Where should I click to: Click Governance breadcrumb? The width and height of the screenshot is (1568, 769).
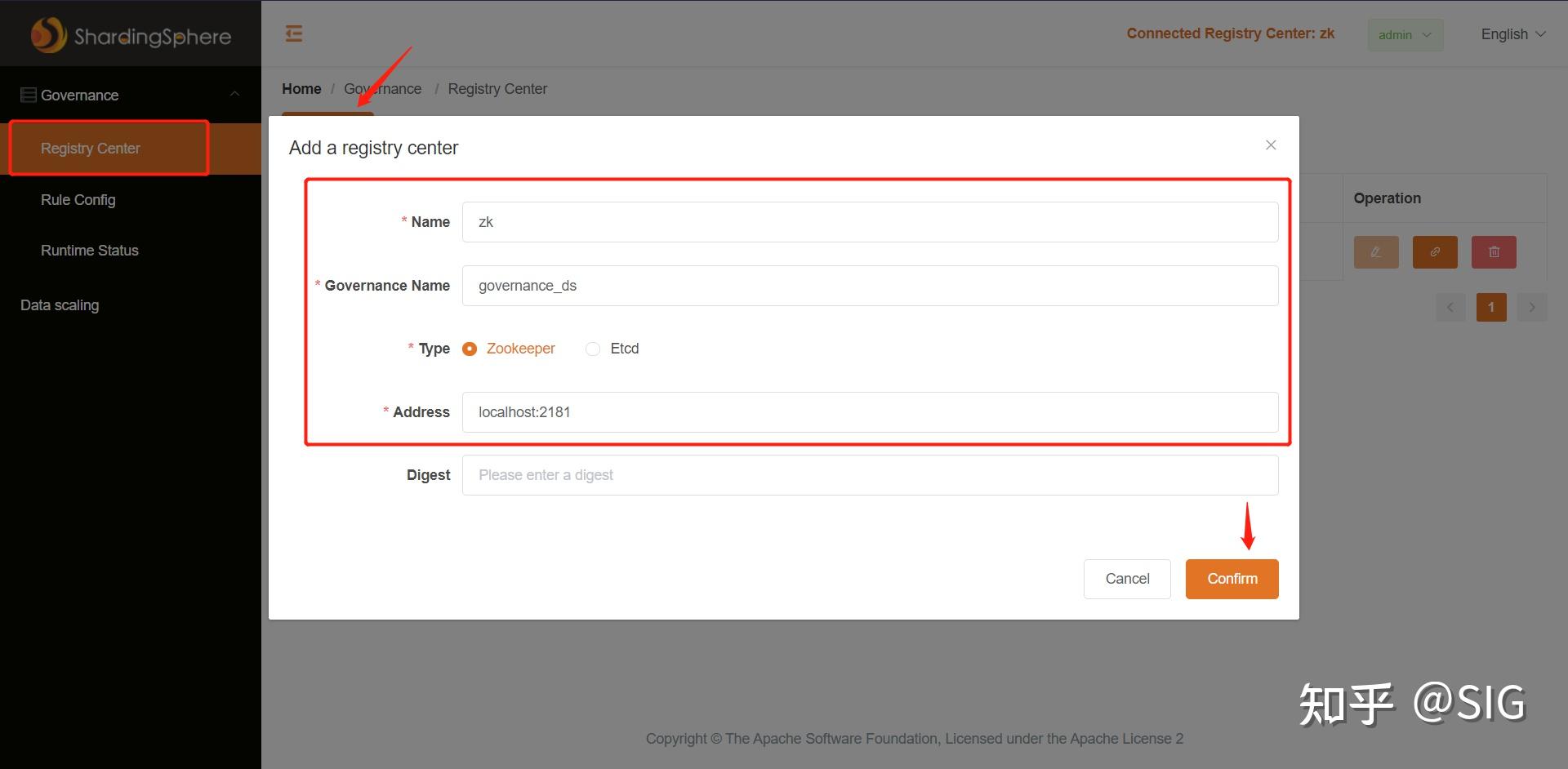382,89
